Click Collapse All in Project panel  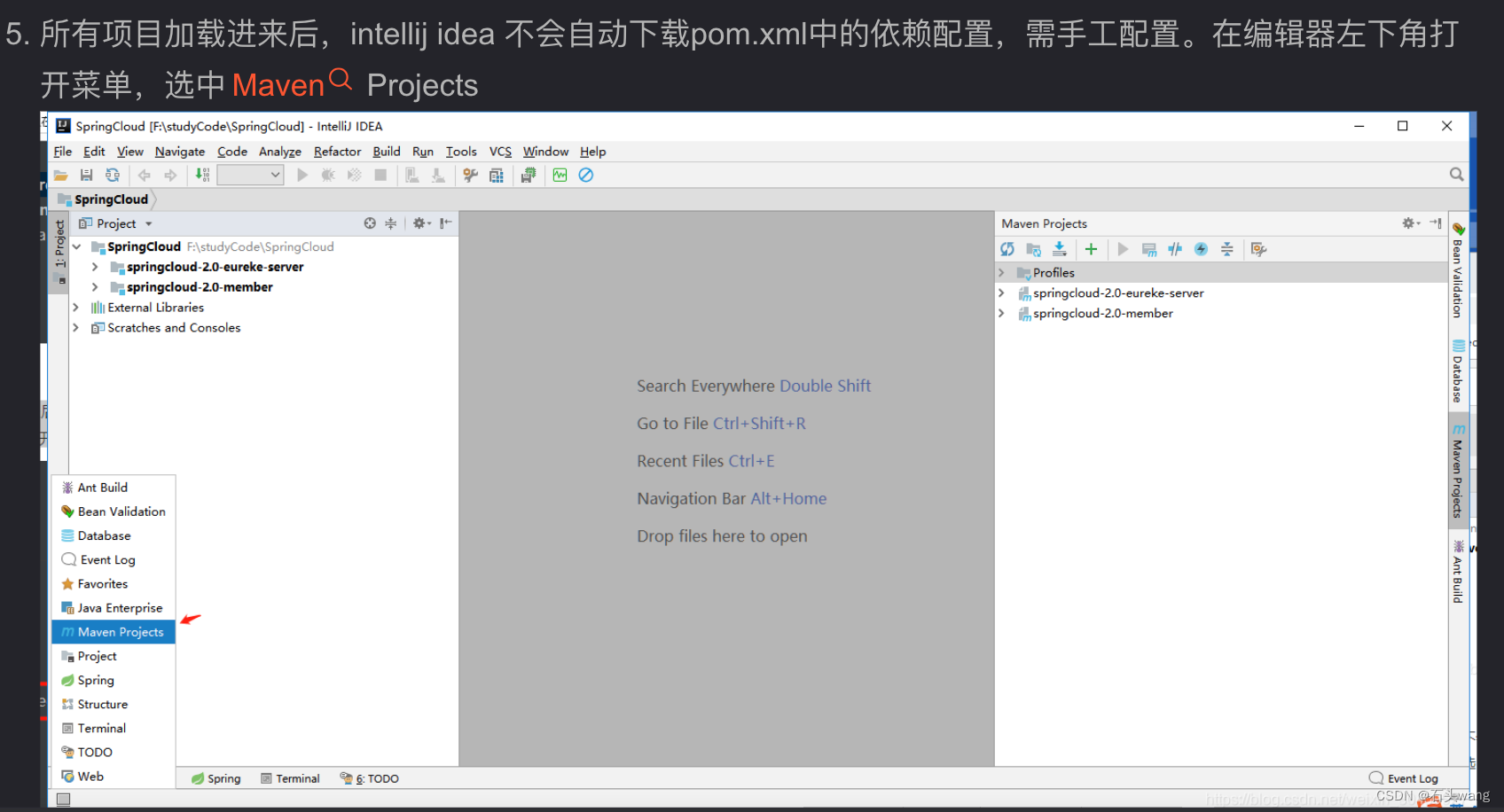(x=390, y=223)
